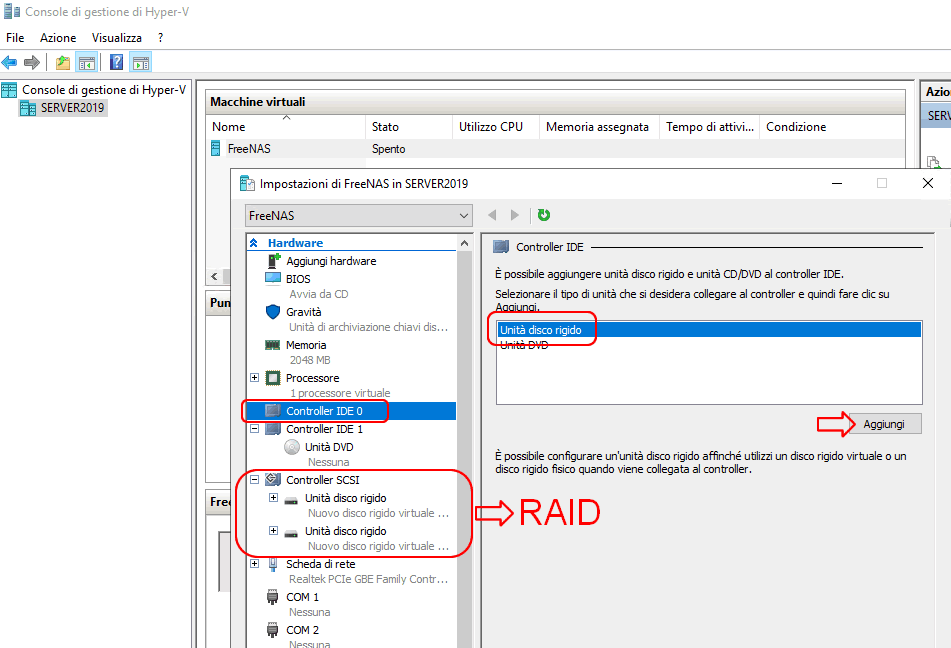The image size is (951, 648).
Task: Open the Visualizza menu
Action: 116,38
